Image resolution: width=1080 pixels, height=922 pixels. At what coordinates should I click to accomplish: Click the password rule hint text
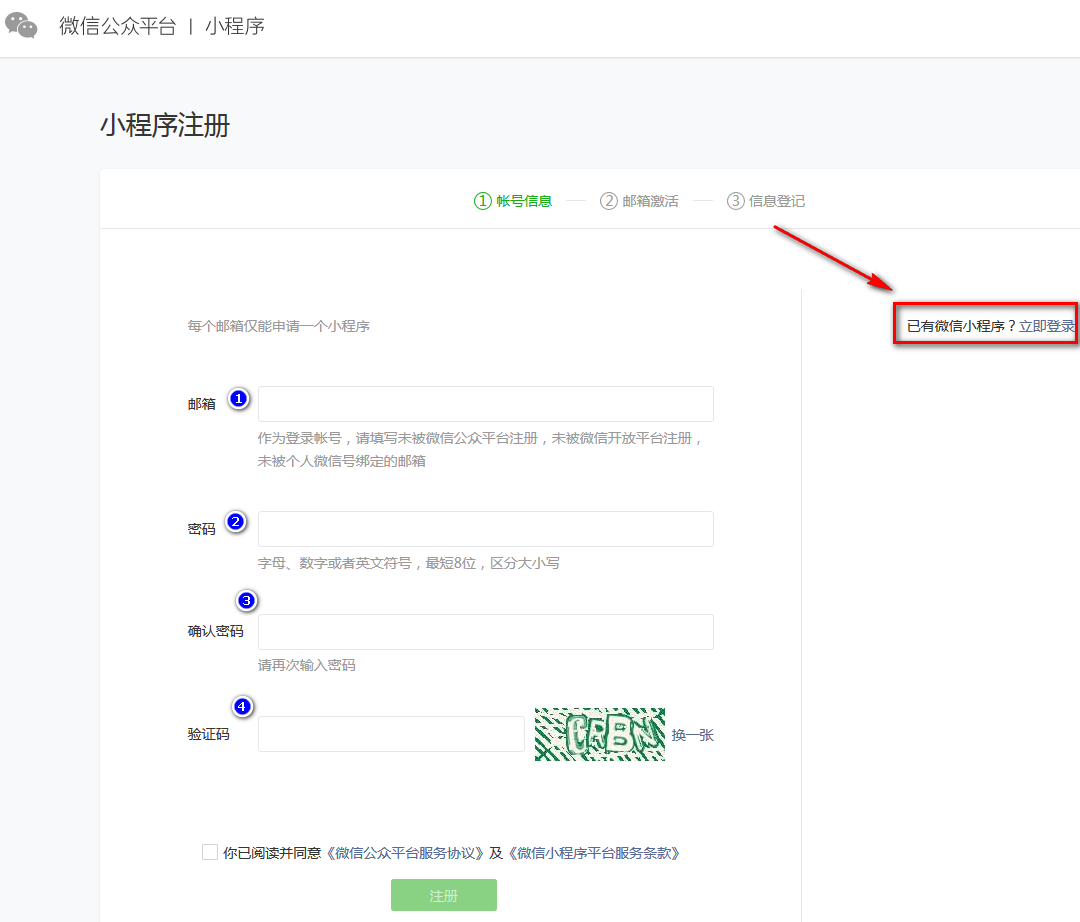point(408,563)
